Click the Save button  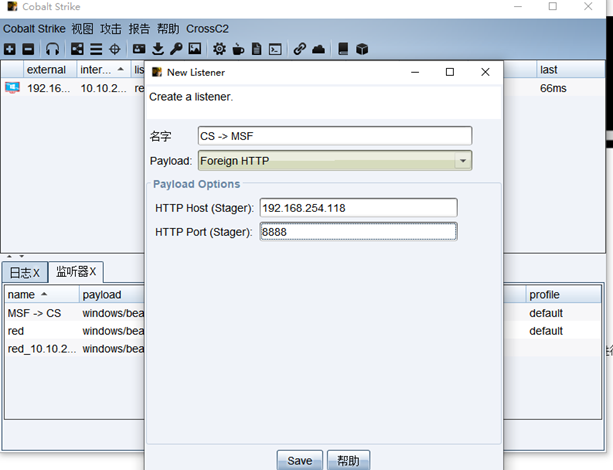click(x=299, y=461)
